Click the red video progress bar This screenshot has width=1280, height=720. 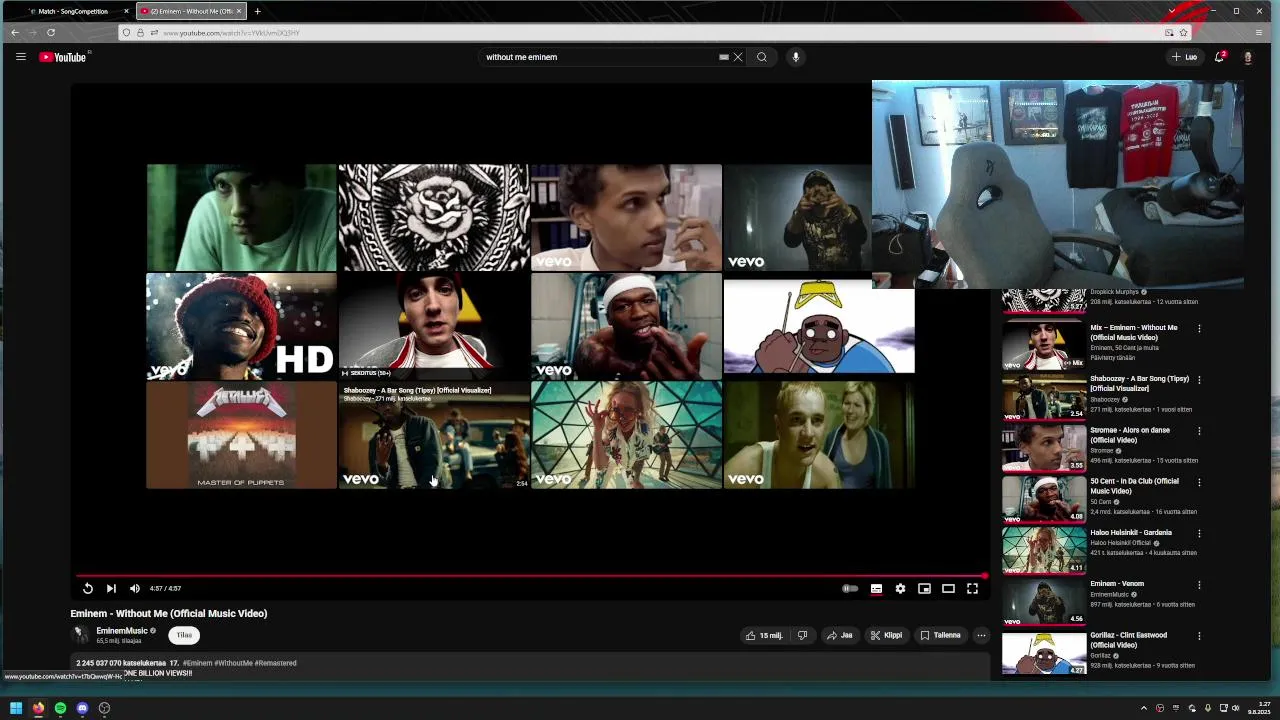tap(531, 576)
